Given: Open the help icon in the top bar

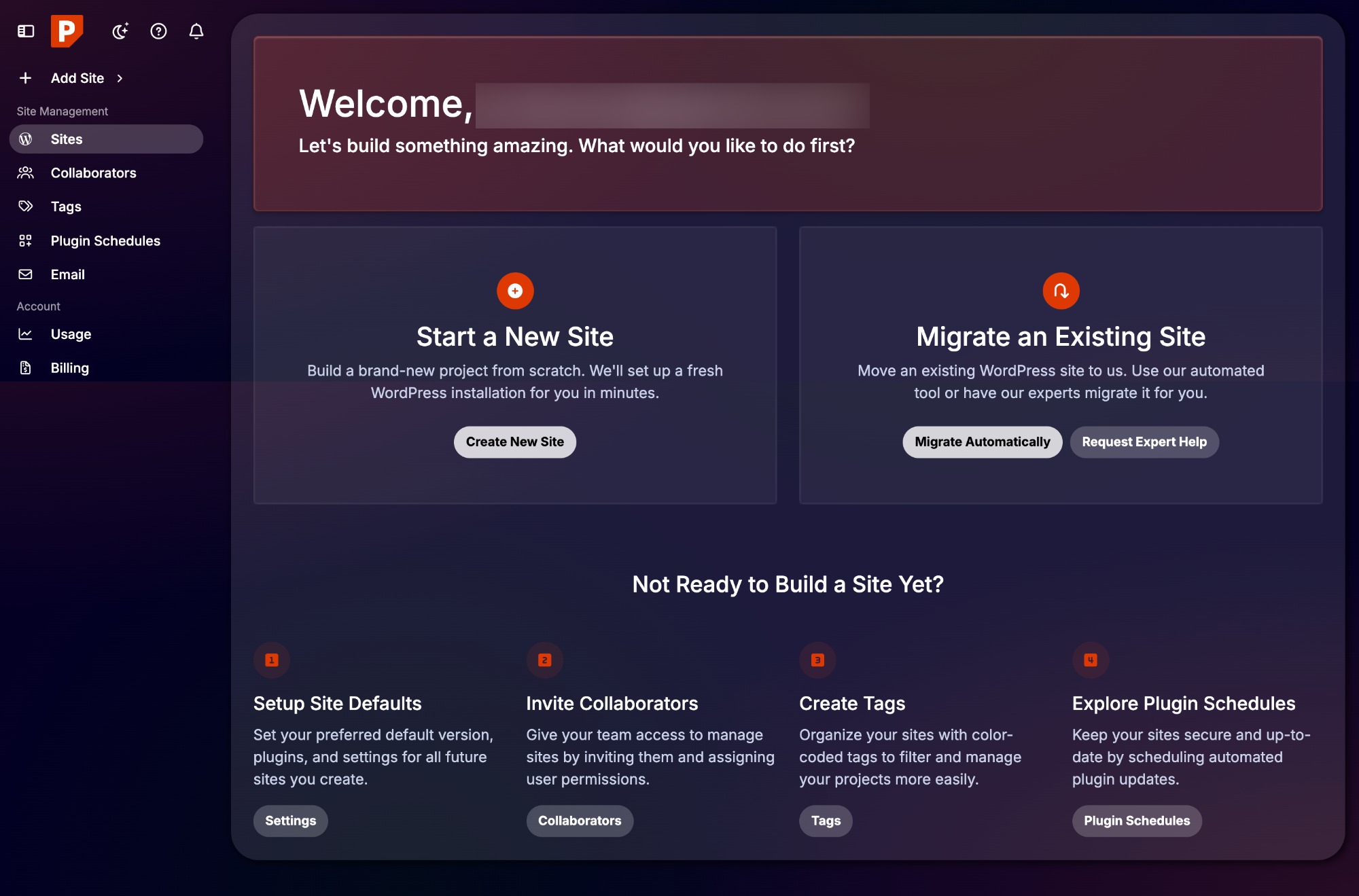Looking at the screenshot, I should tap(158, 31).
